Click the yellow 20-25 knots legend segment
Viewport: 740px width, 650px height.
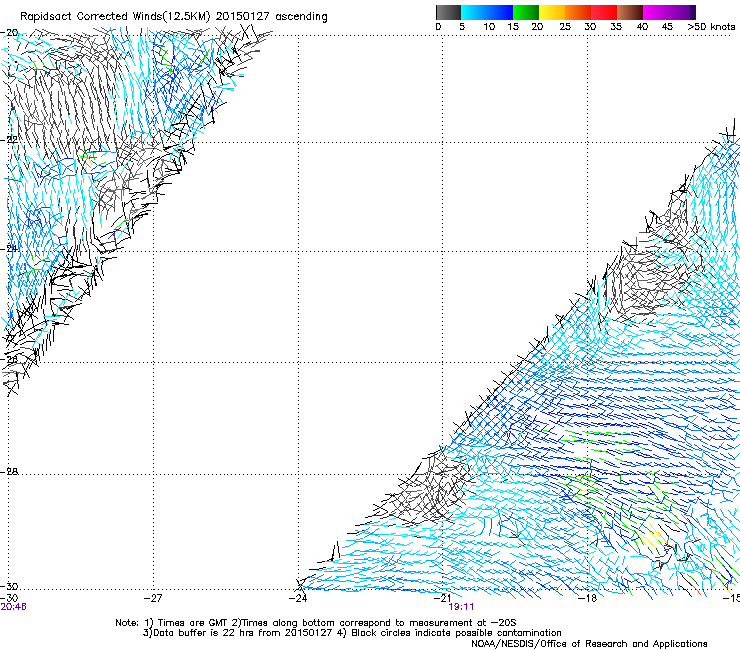[x=551, y=12]
